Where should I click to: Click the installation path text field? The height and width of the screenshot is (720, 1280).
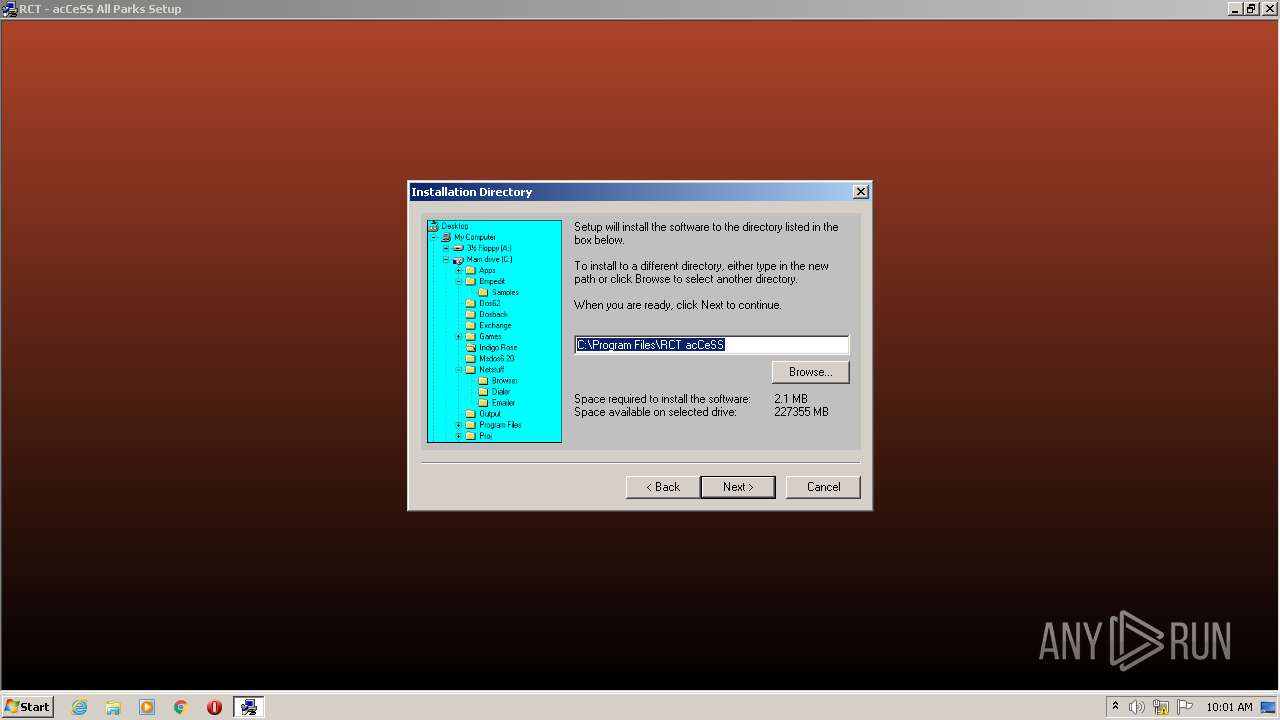coord(711,345)
